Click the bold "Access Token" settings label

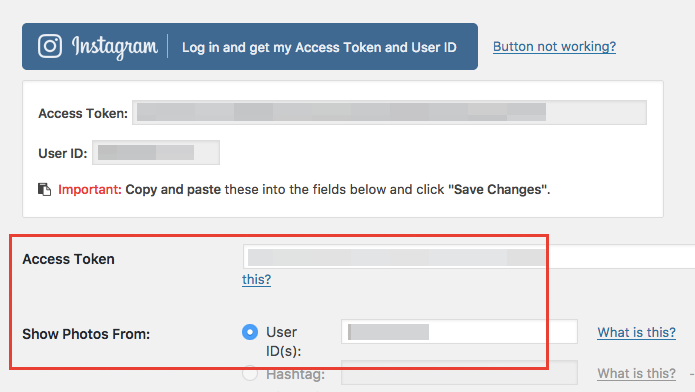[x=68, y=259]
